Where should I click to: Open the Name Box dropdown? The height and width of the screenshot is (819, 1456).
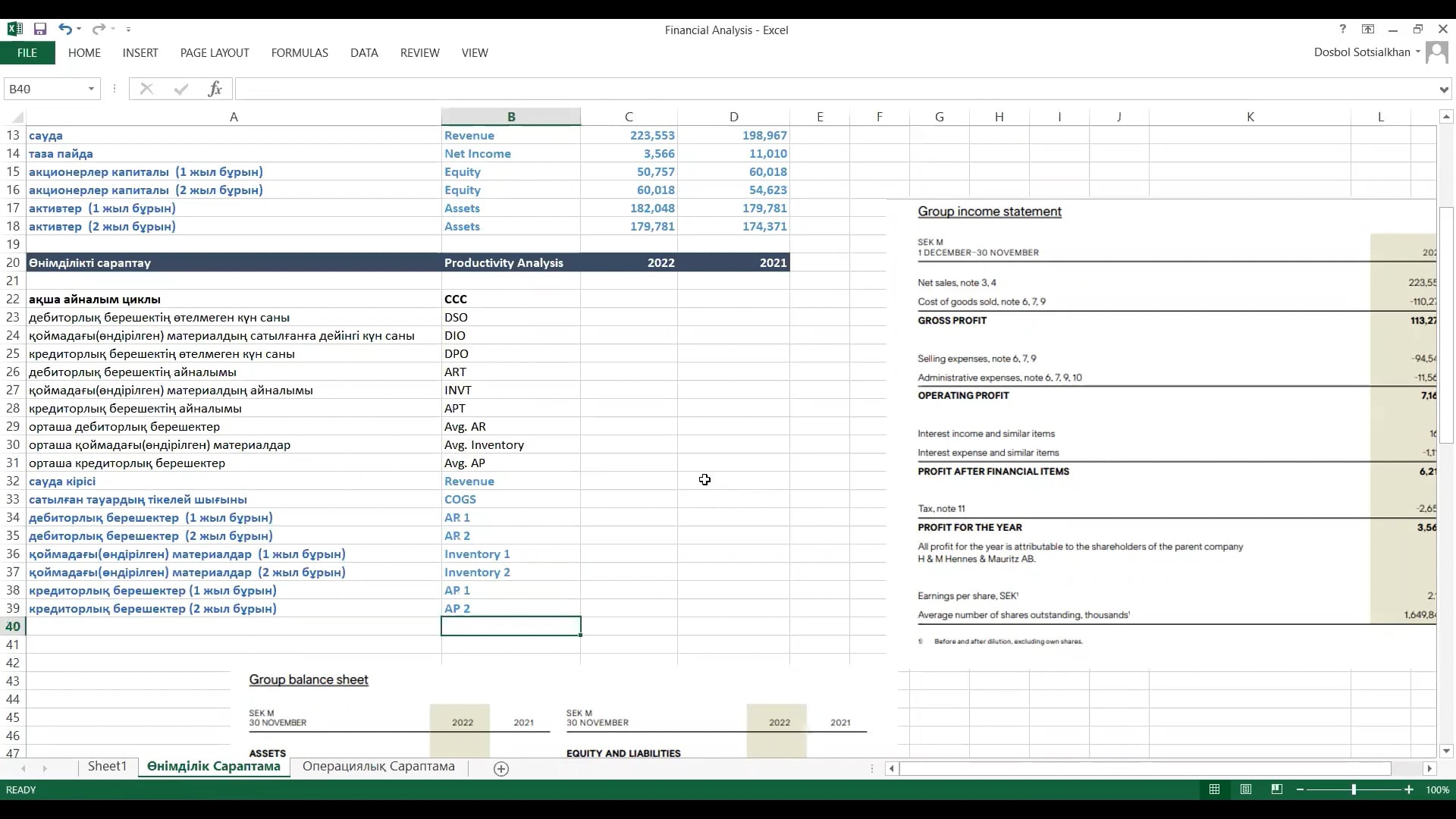(91, 89)
